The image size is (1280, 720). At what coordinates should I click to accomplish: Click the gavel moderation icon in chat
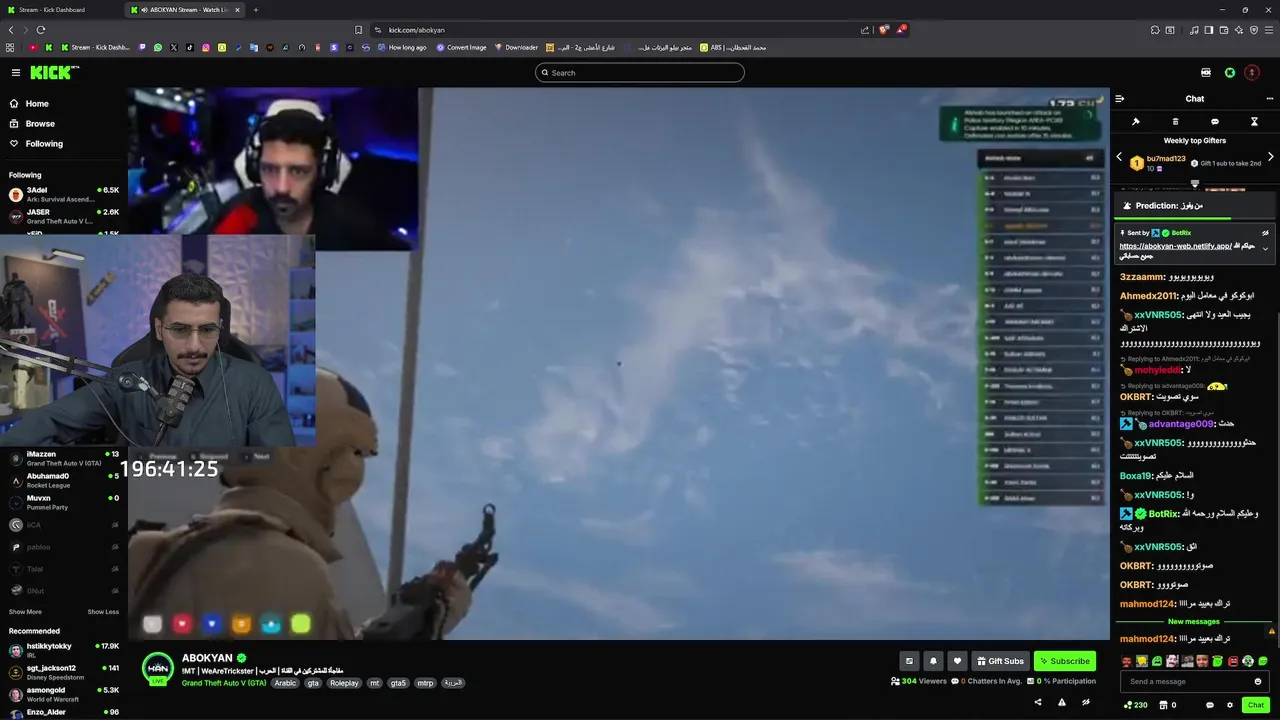[1136, 122]
